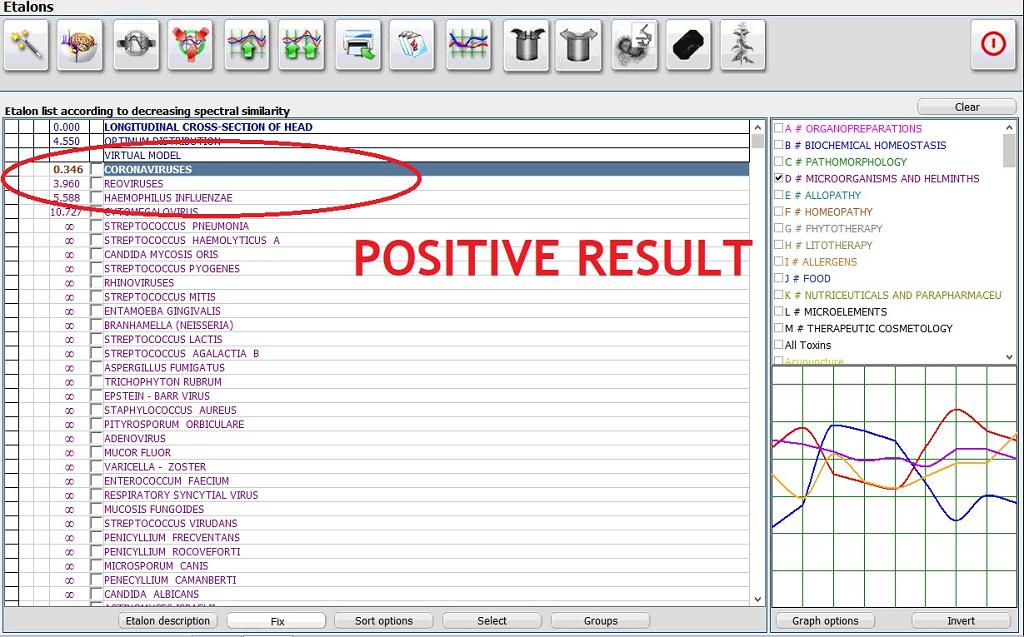Click the magic wand toolbar icon

[x=27, y=46]
